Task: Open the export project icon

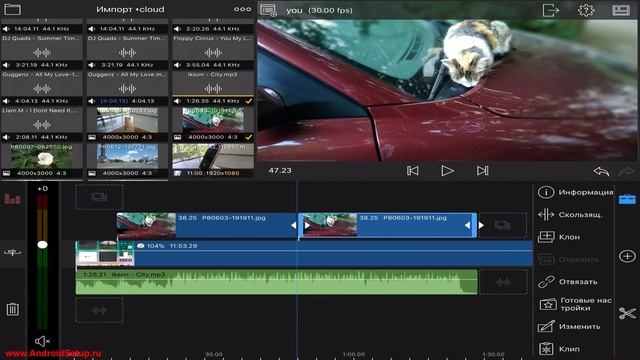Action: [550, 10]
